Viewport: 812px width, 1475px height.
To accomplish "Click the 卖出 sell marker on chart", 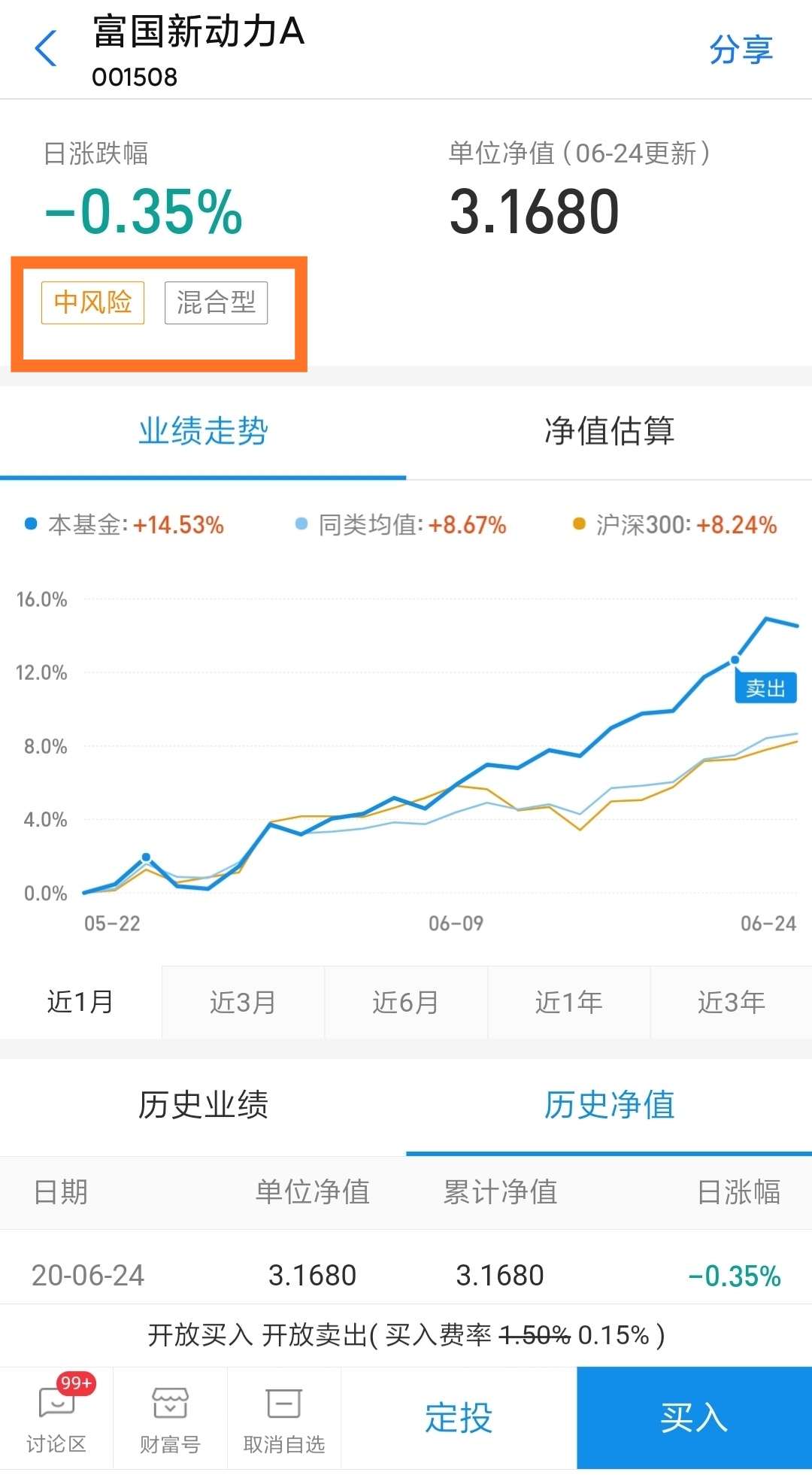I will tap(765, 687).
